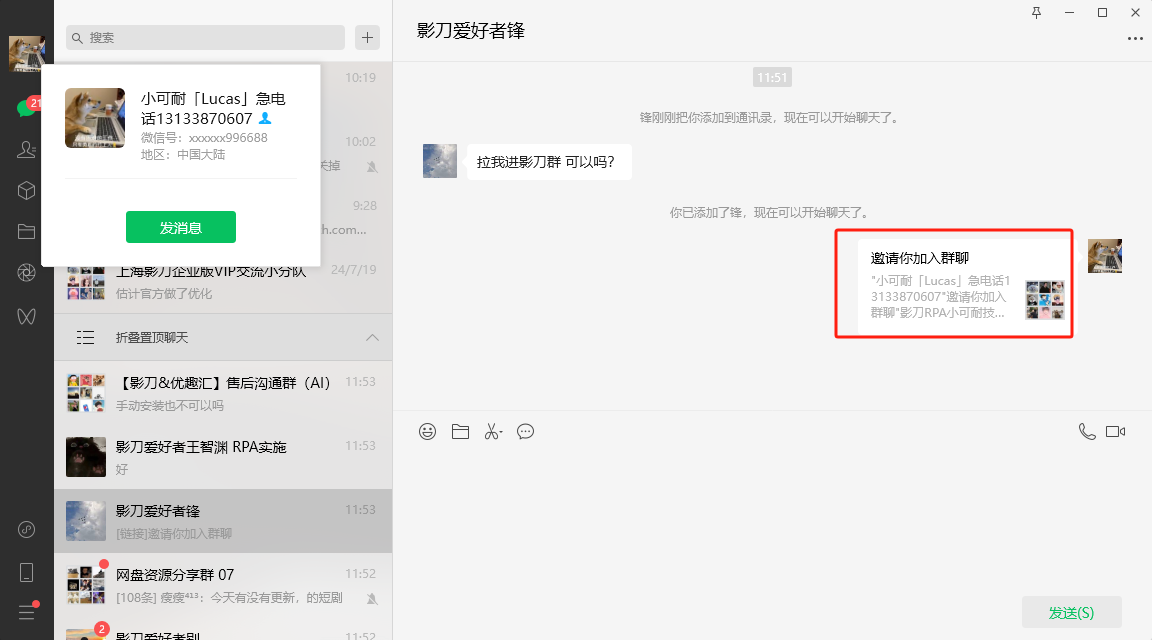The width and height of the screenshot is (1152, 640).
Task: Click 发消息 button on profile card
Action: point(181,227)
